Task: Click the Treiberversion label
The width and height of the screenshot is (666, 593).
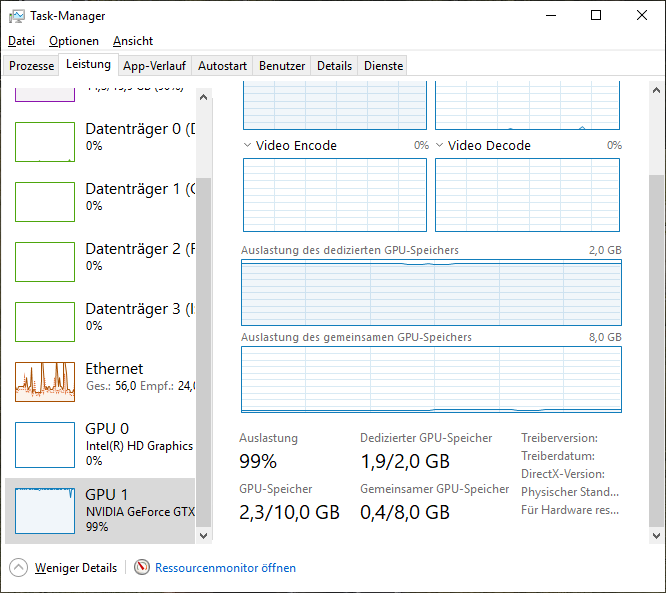Action: (x=559, y=438)
